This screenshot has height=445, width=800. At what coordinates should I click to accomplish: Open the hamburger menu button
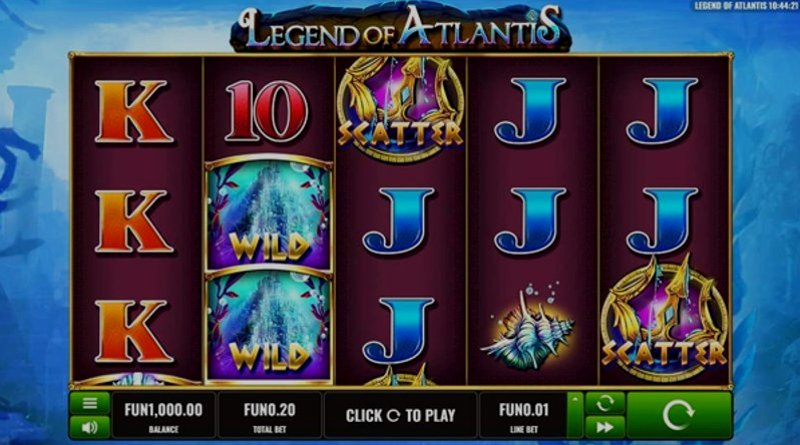pos(90,404)
